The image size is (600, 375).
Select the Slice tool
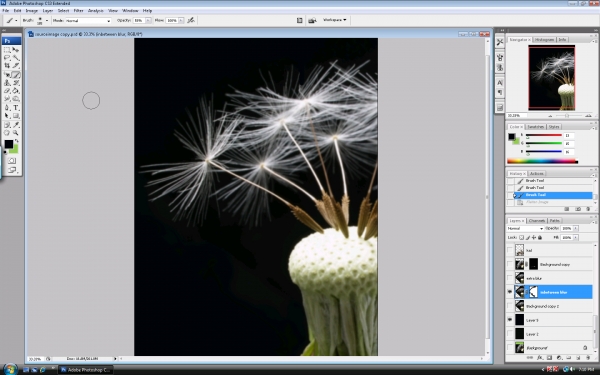point(16,66)
